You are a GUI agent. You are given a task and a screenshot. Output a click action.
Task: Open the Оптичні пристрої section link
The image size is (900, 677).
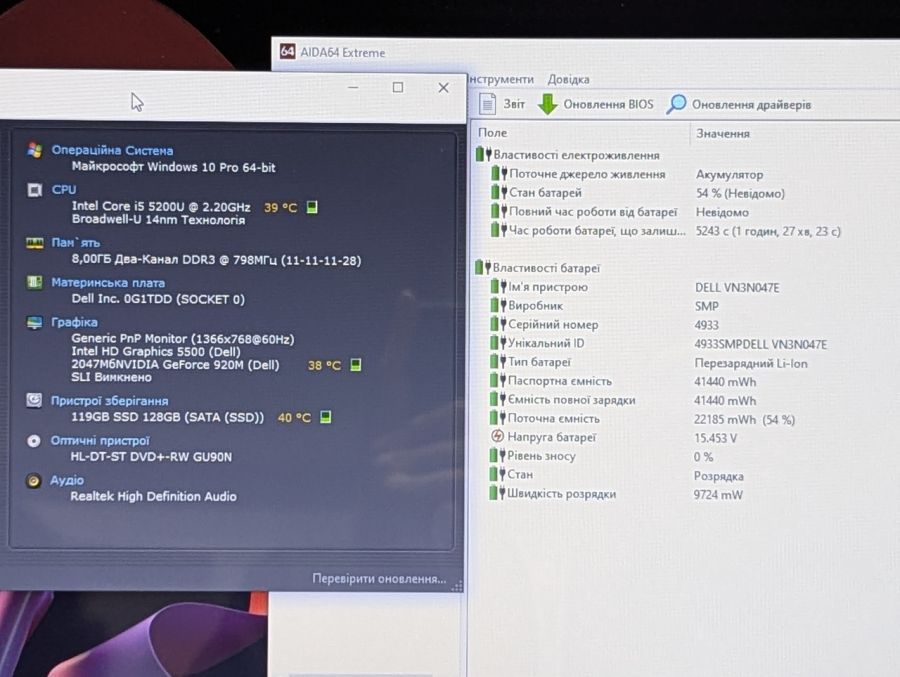pyautogui.click(x=100, y=440)
